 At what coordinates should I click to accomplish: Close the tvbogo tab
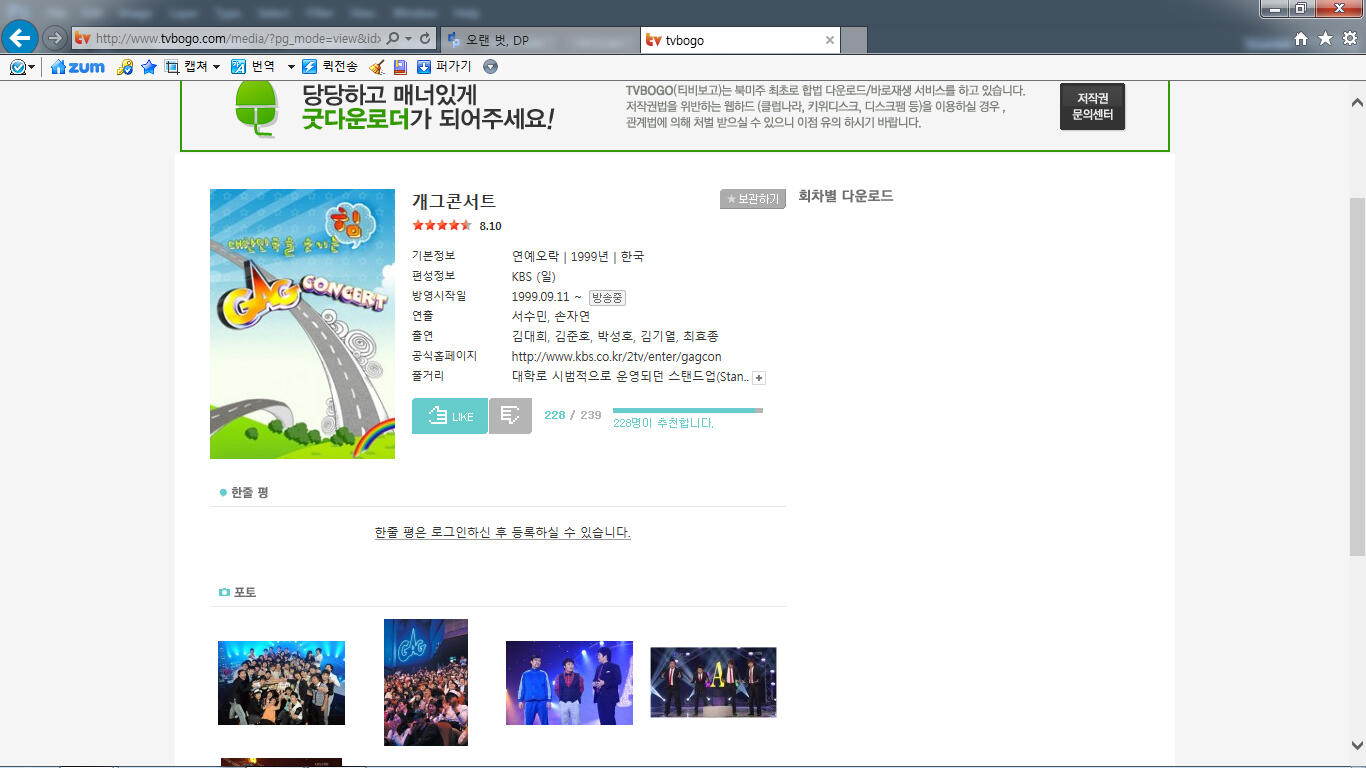[829, 40]
